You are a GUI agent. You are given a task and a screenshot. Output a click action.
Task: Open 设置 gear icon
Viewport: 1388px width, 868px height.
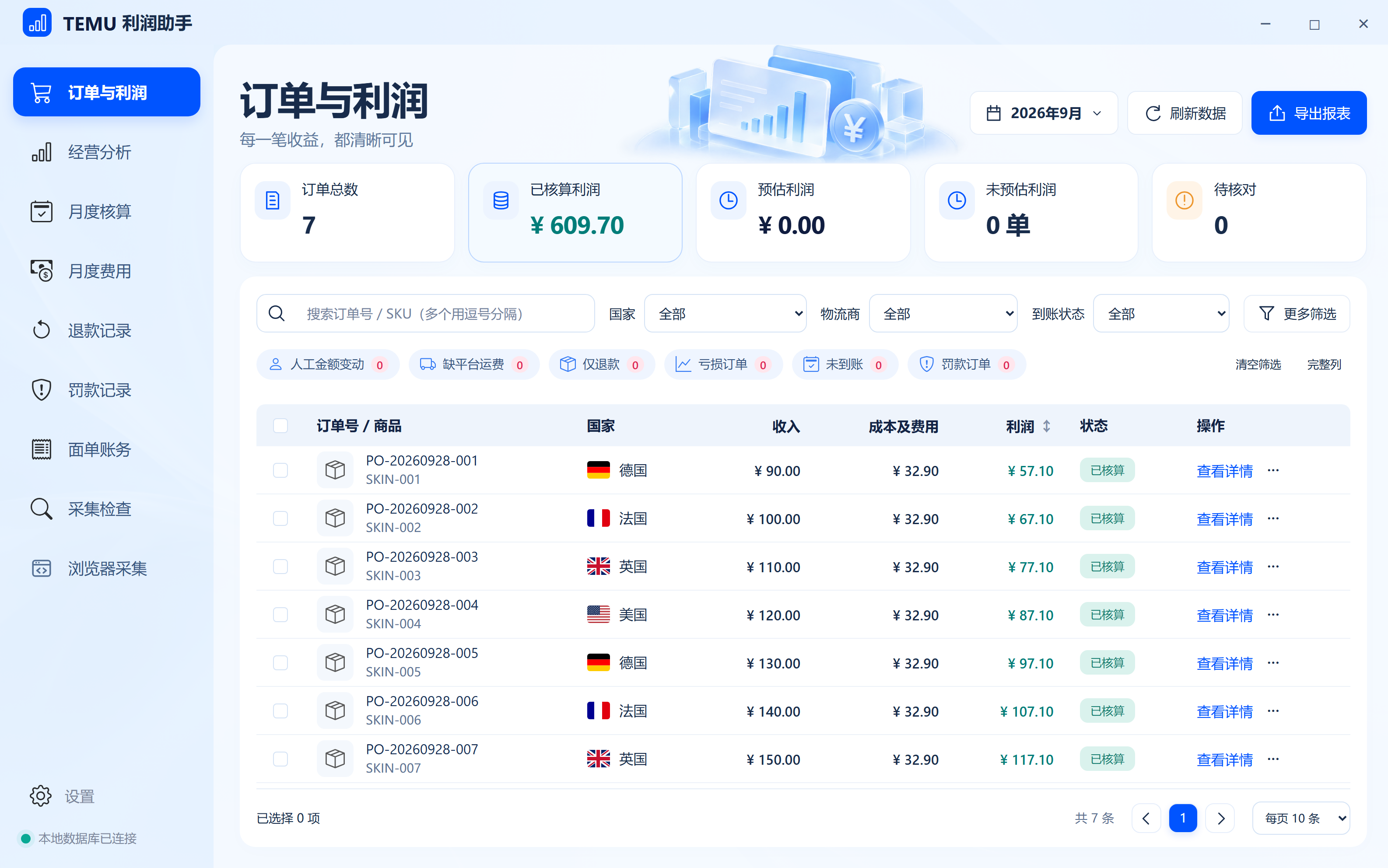click(41, 796)
